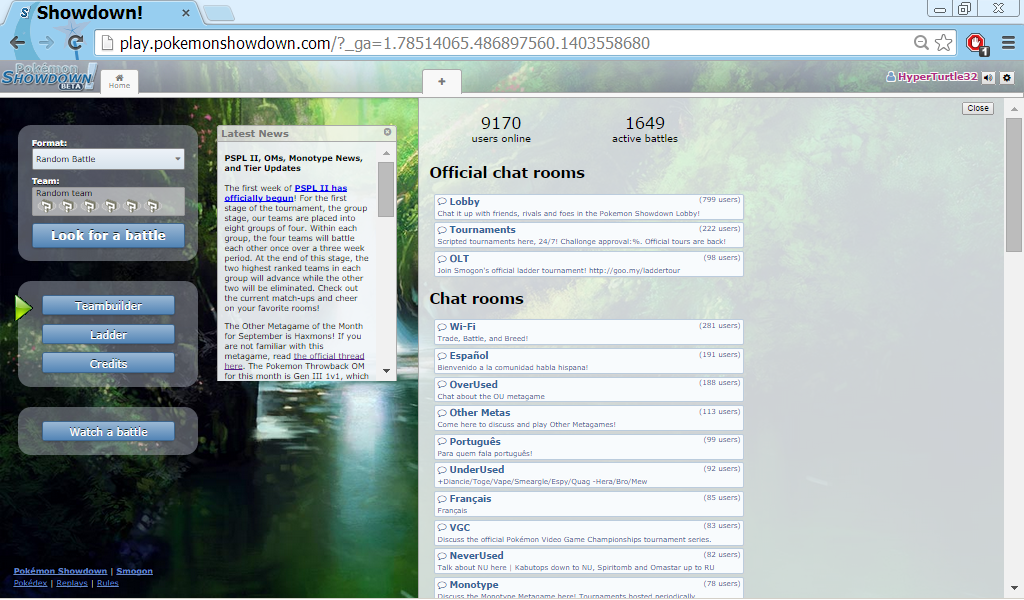Image resolution: width=1024 pixels, height=600 pixels.
Task: Click the Latest News scrollbar down arrow
Action: pyautogui.click(x=387, y=371)
